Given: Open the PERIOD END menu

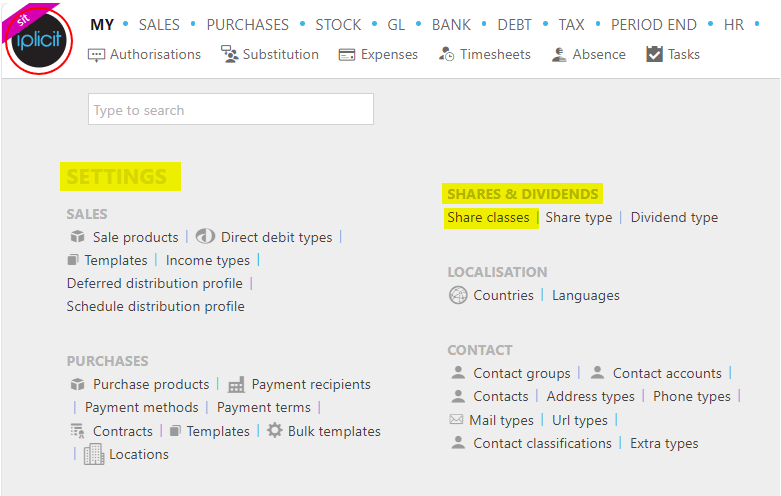Looking at the screenshot, I should coord(653,24).
